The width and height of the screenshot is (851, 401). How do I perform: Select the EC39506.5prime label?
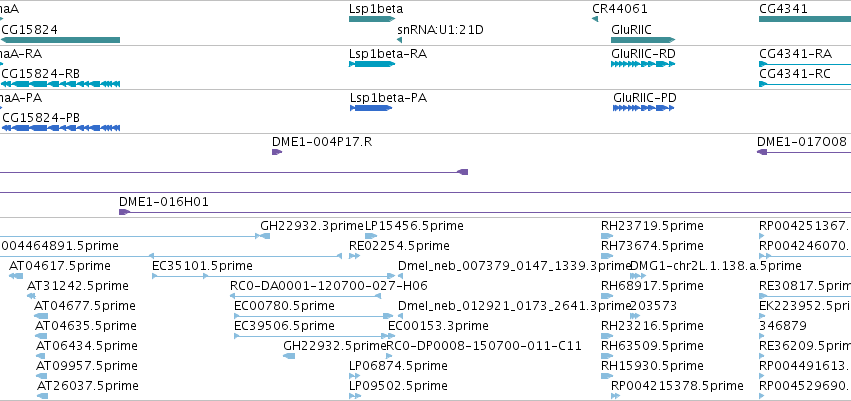[x=284, y=326]
